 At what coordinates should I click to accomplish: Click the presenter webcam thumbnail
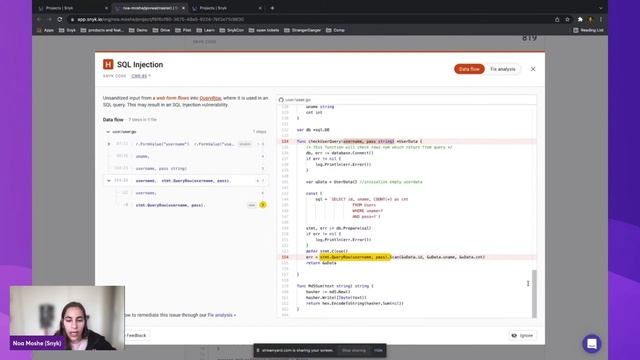tap(67, 318)
